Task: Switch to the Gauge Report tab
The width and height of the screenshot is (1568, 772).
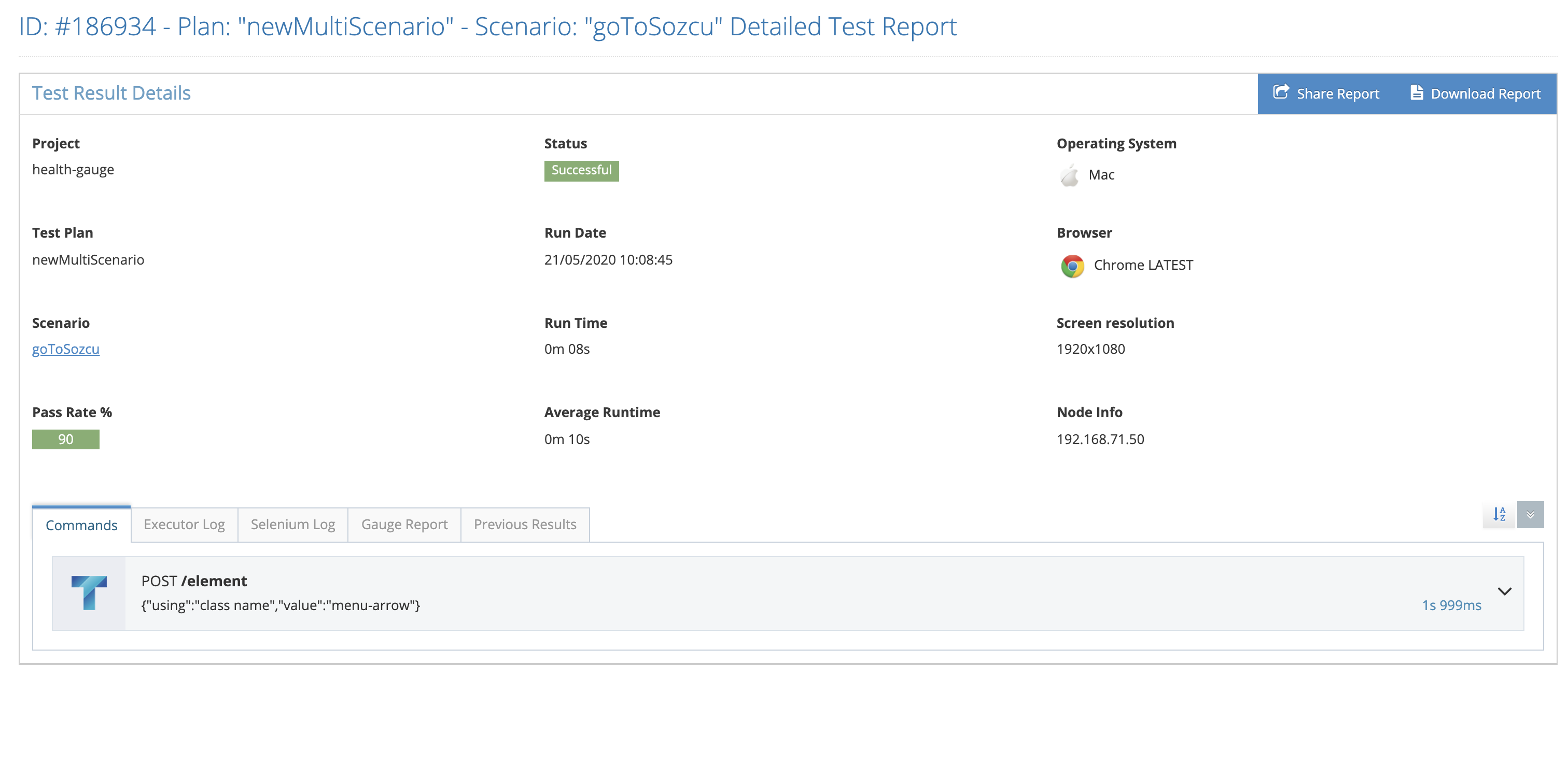Action: point(404,524)
